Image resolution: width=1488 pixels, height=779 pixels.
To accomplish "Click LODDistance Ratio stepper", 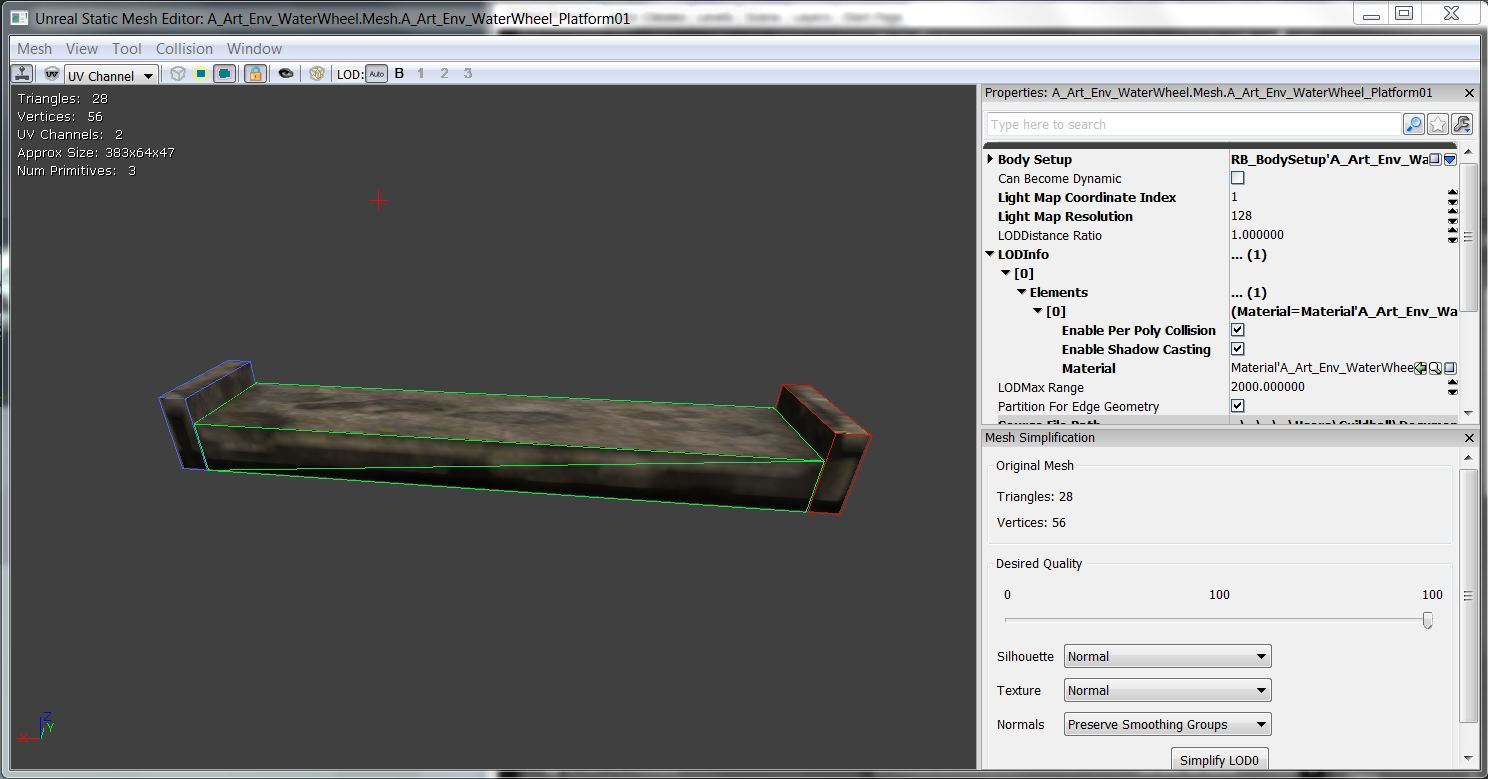I will (1453, 236).
